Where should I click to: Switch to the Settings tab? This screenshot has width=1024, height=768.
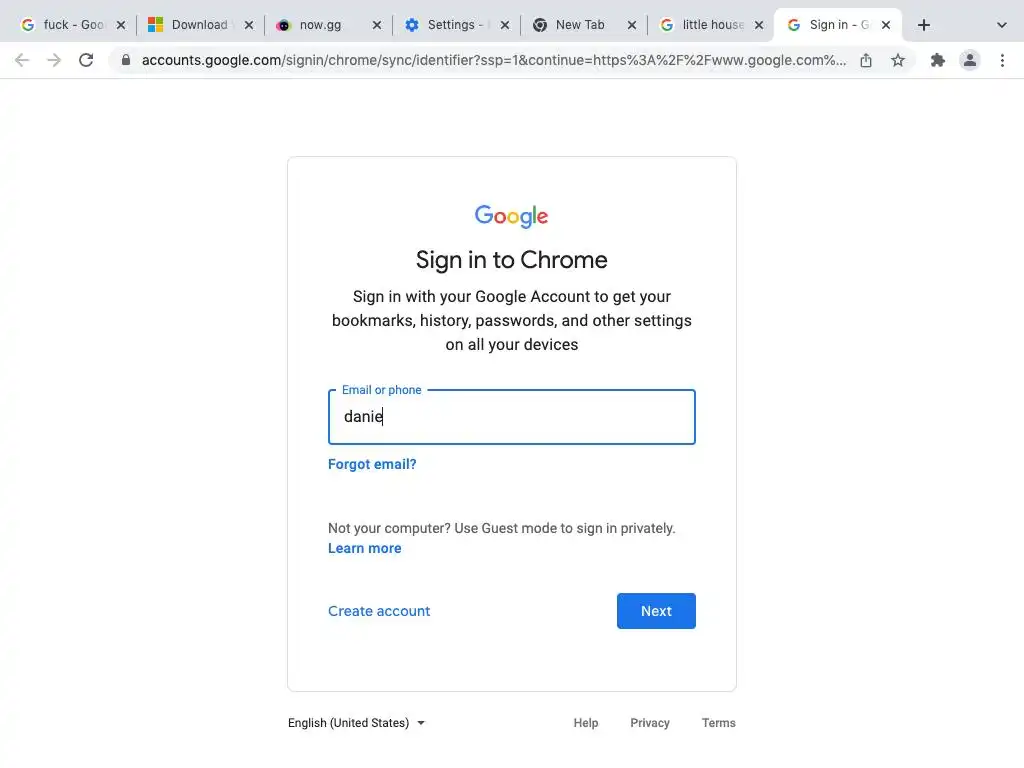[450, 25]
